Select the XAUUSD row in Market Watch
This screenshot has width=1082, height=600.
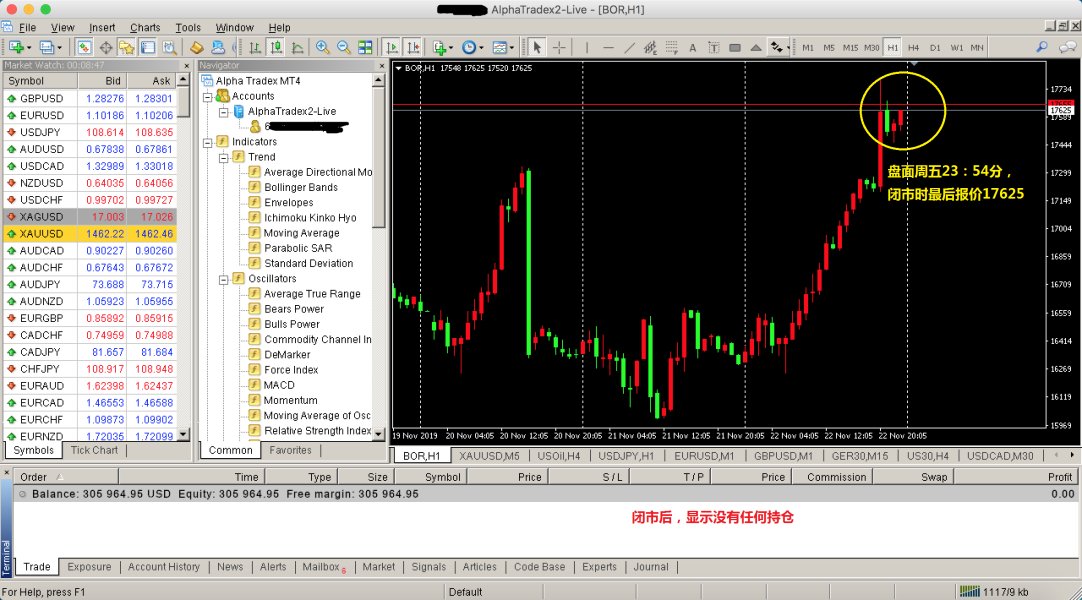(x=41, y=233)
